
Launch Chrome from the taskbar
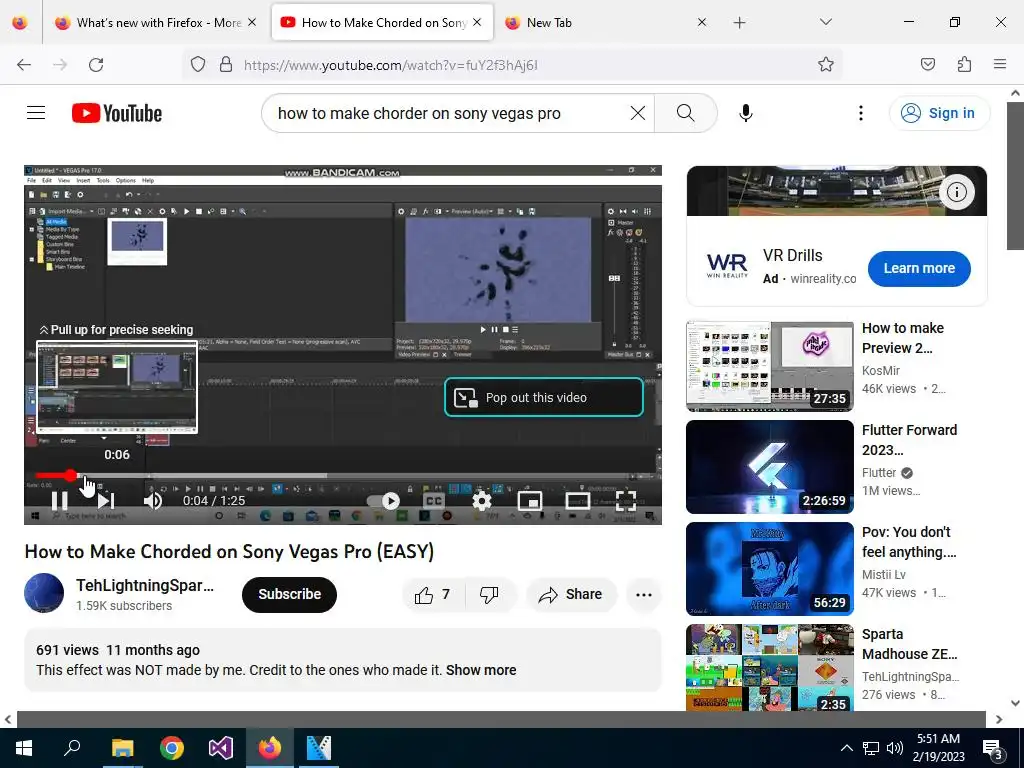coord(172,748)
